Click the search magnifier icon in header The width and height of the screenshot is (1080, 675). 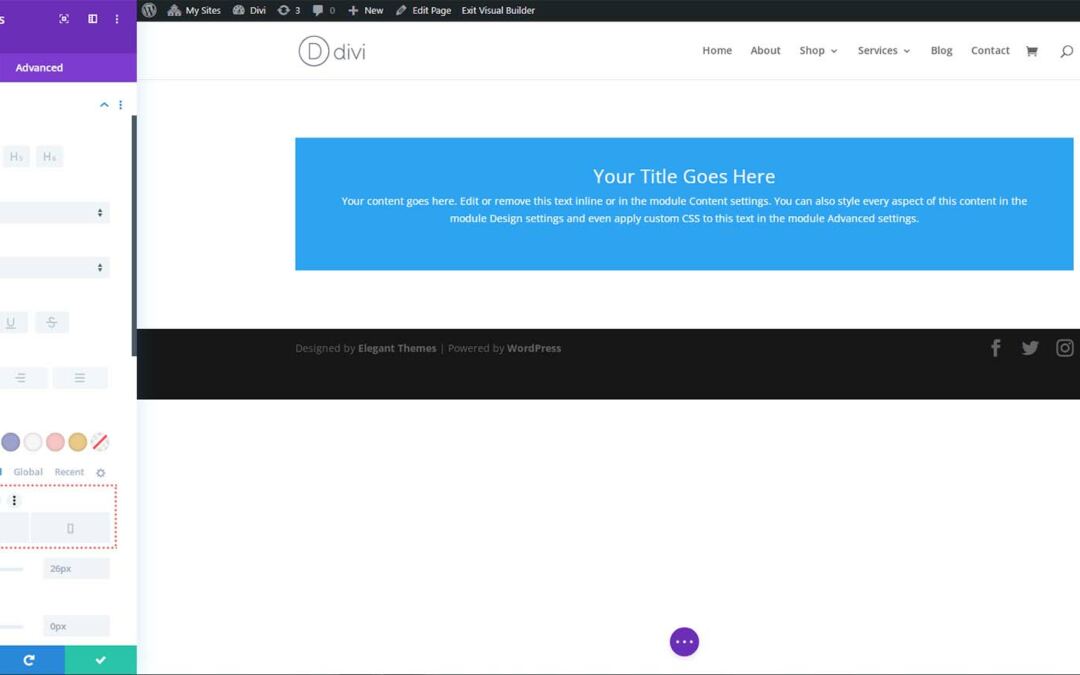coord(1066,51)
